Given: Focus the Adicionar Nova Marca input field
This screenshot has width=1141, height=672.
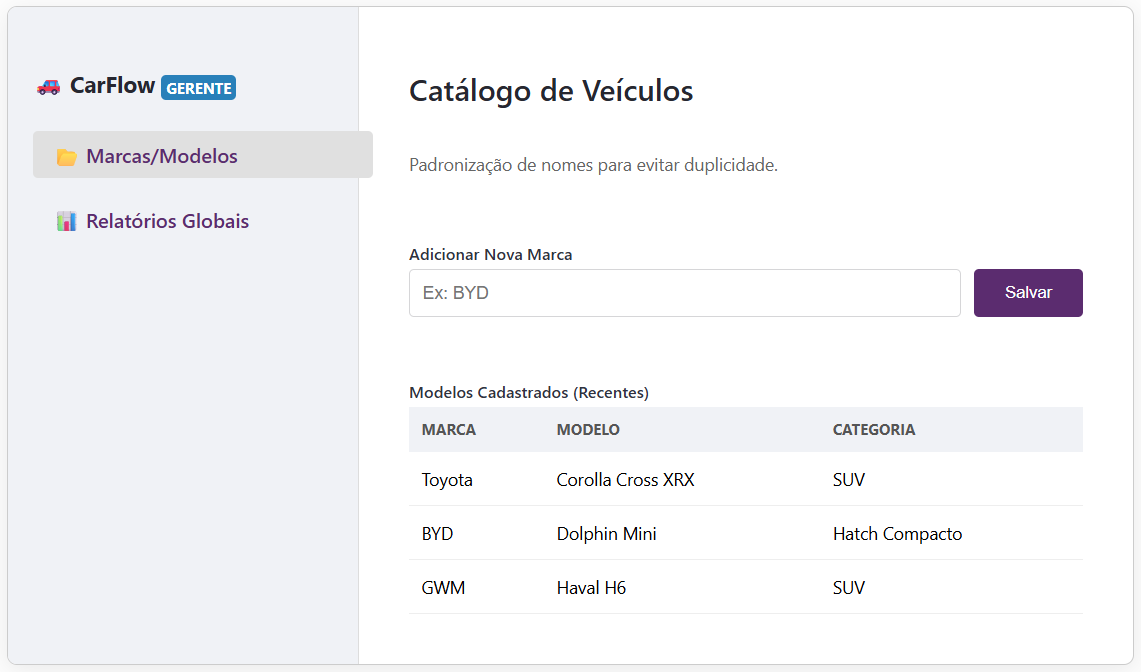Looking at the screenshot, I should (684, 293).
